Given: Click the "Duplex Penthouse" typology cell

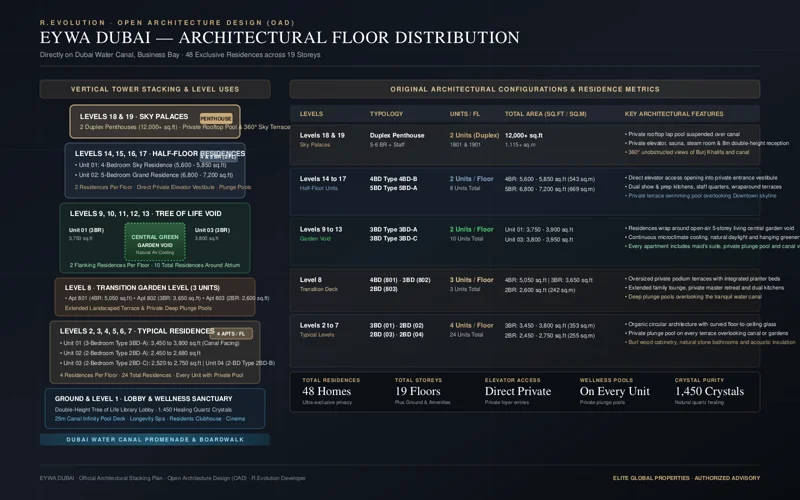Looking at the screenshot, I should click(x=397, y=136).
